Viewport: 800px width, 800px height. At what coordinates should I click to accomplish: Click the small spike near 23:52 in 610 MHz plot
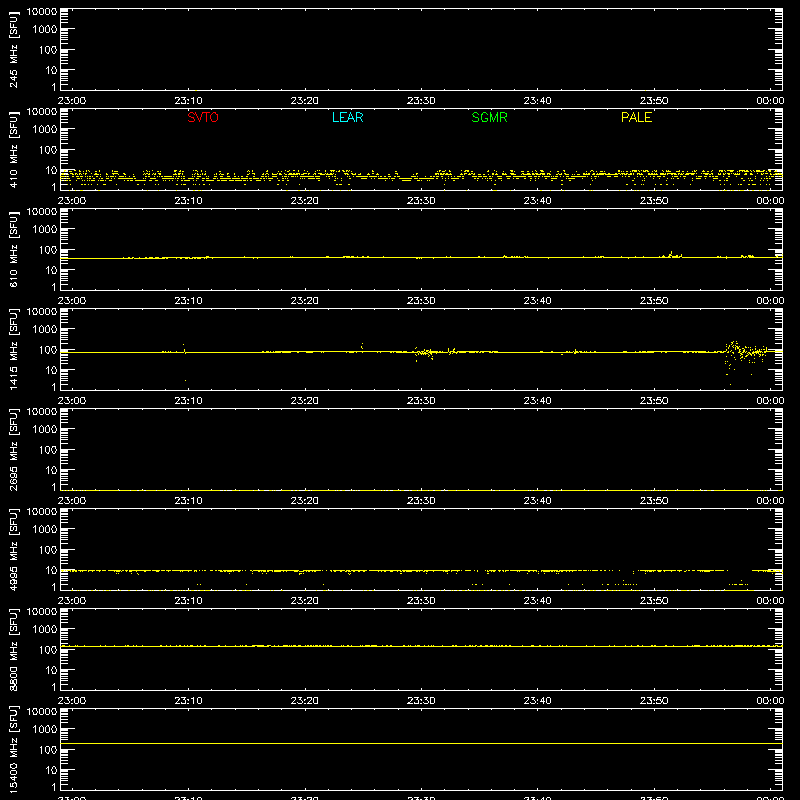pyautogui.click(x=672, y=254)
